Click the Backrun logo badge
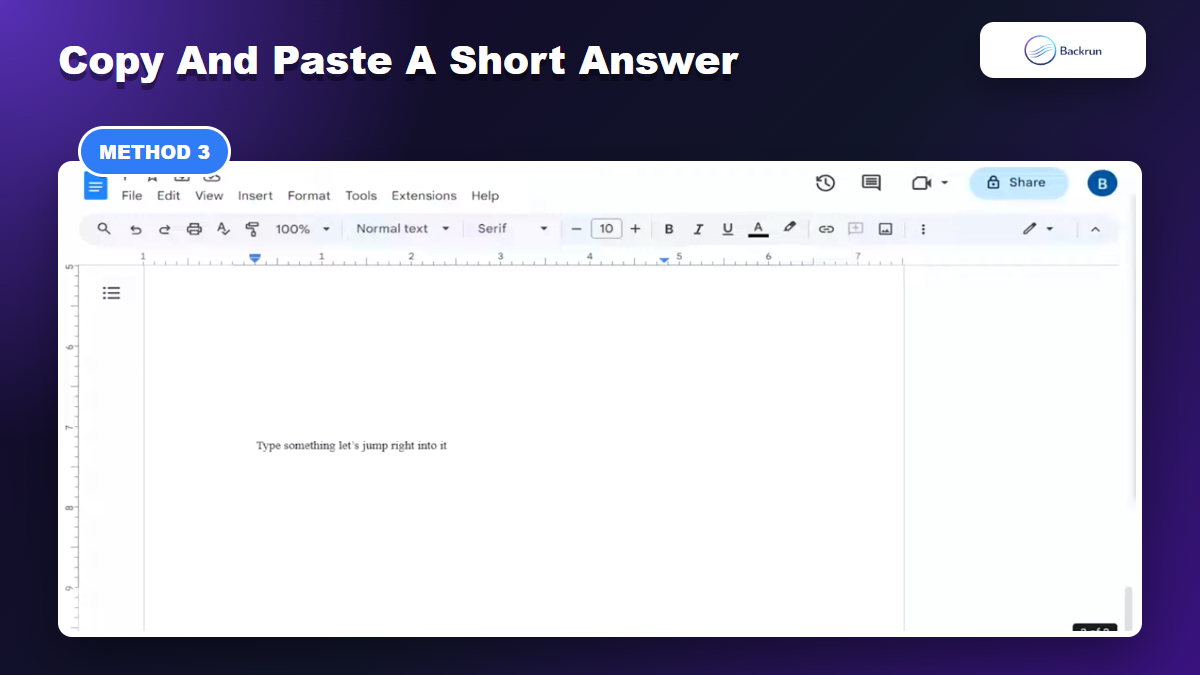1200x675 pixels. pyautogui.click(x=1063, y=50)
